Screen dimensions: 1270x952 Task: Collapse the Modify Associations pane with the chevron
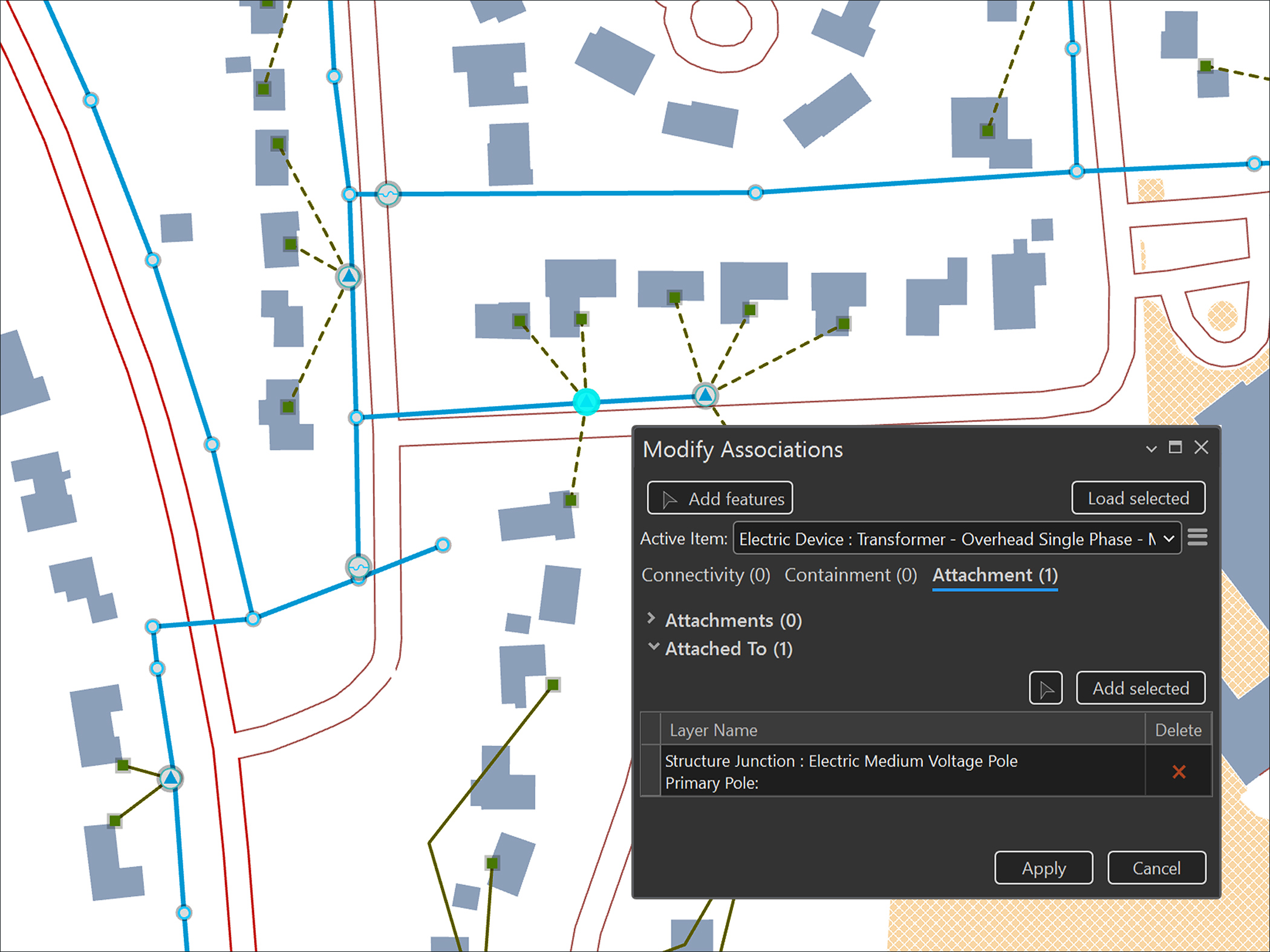point(1151,448)
